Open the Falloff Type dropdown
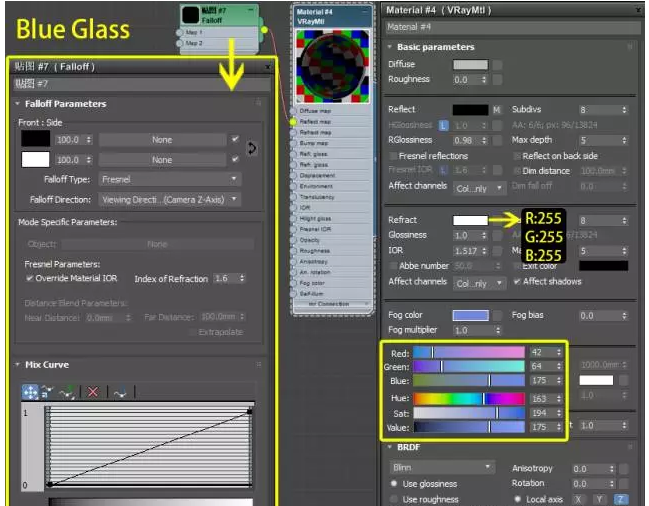Screen dimensions: 649x506 [170, 179]
